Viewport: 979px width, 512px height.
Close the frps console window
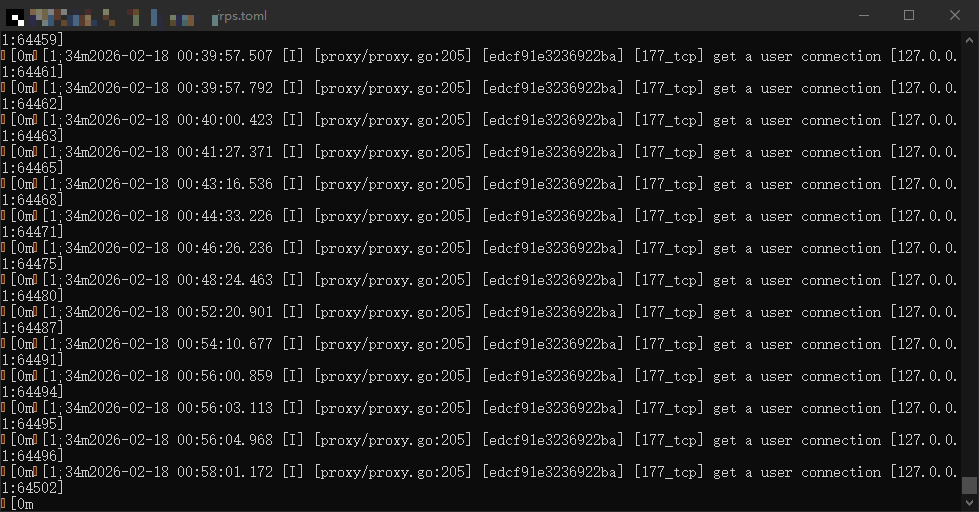(x=955, y=16)
